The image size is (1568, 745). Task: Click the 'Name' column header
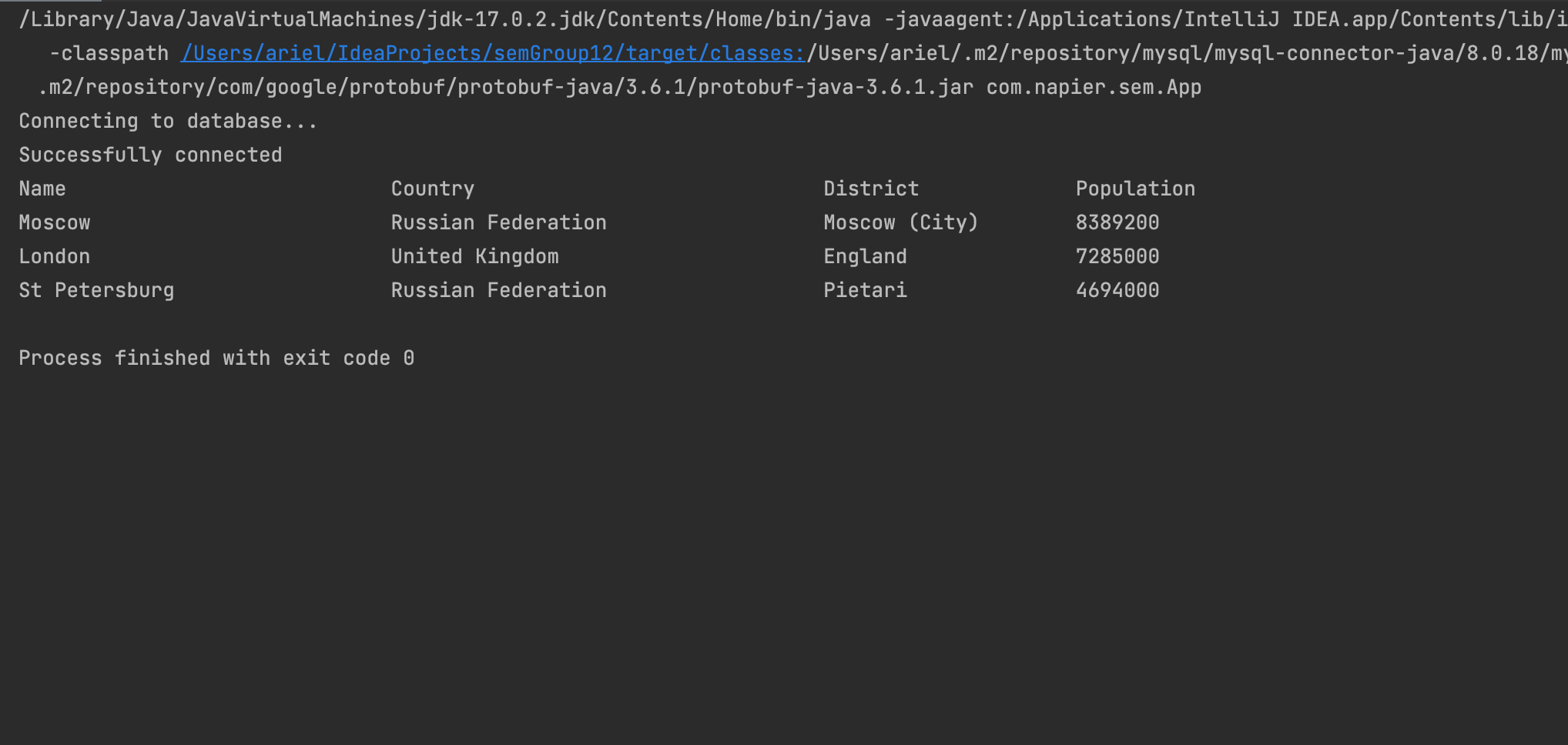(42, 189)
